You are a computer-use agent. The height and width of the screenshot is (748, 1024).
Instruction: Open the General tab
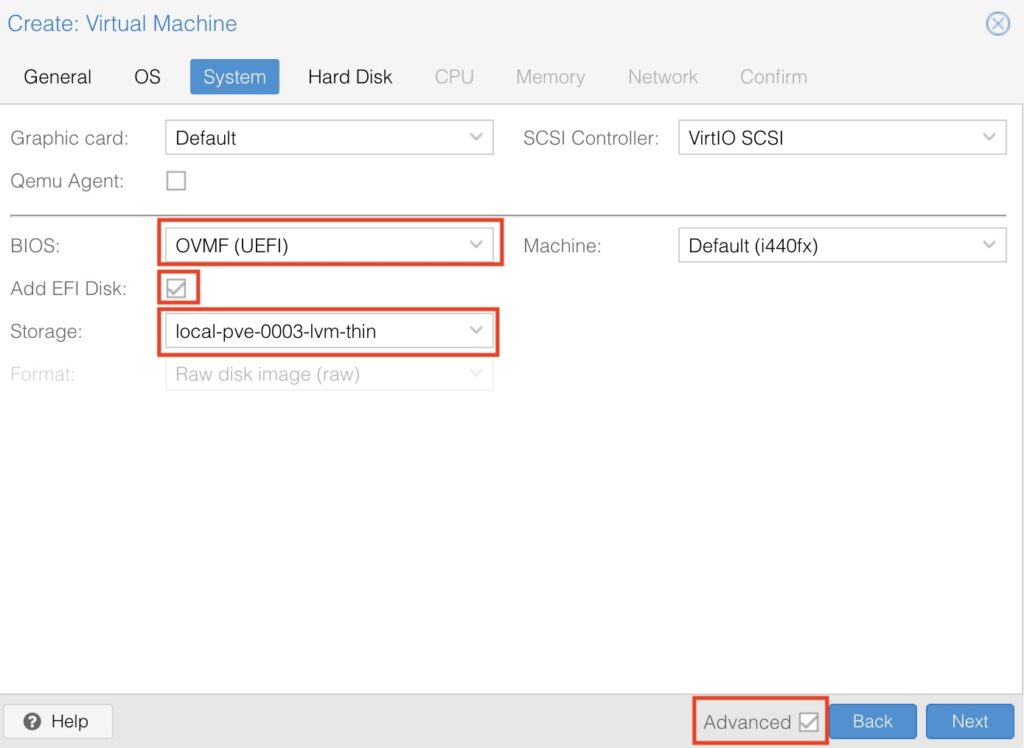point(57,77)
